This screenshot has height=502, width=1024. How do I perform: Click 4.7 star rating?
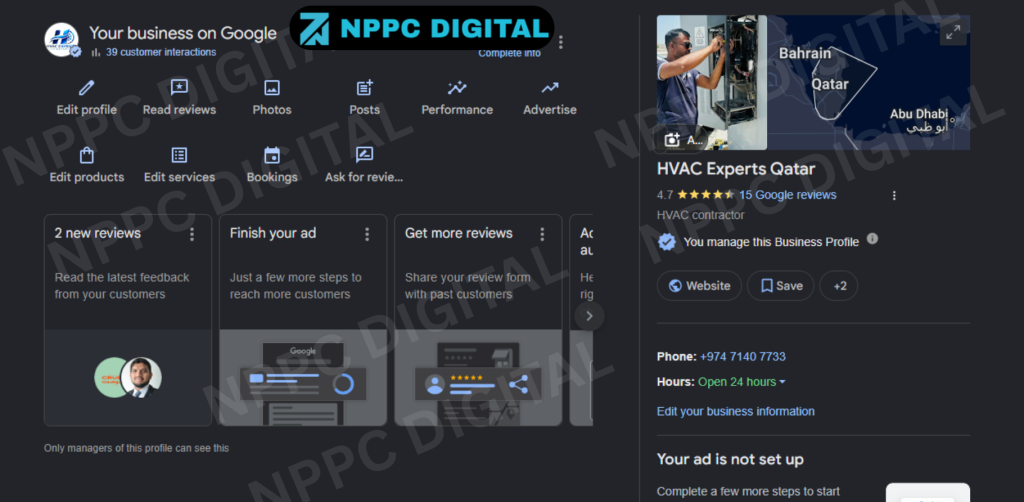pos(696,195)
